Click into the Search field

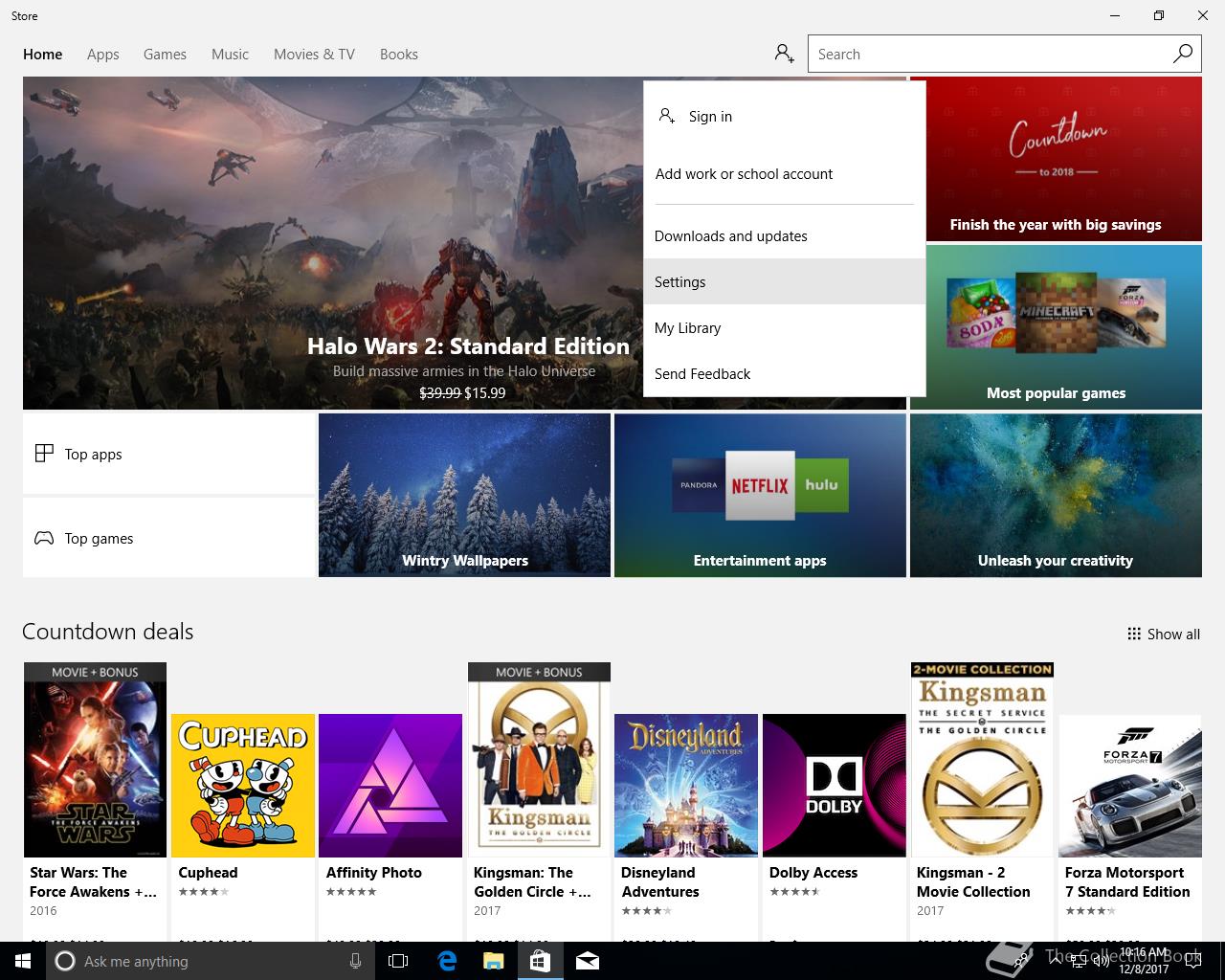tap(989, 54)
